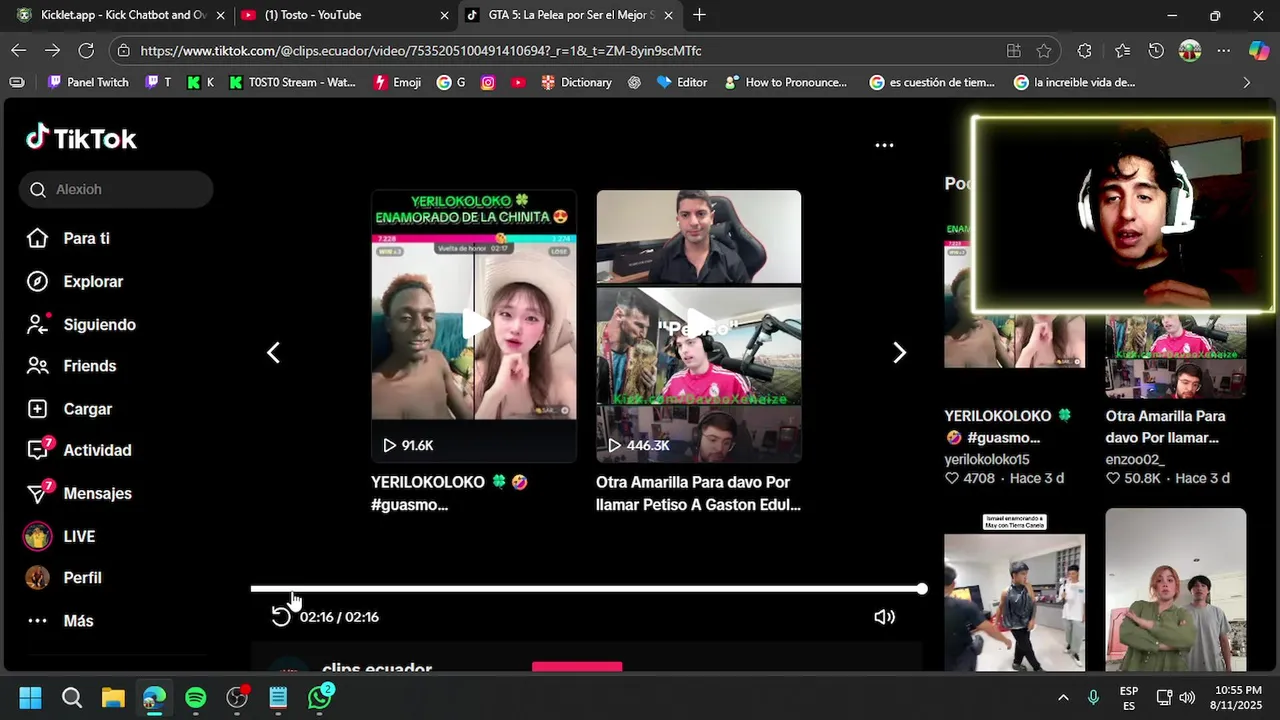
Task: Mute the video volume icon
Action: point(884,617)
